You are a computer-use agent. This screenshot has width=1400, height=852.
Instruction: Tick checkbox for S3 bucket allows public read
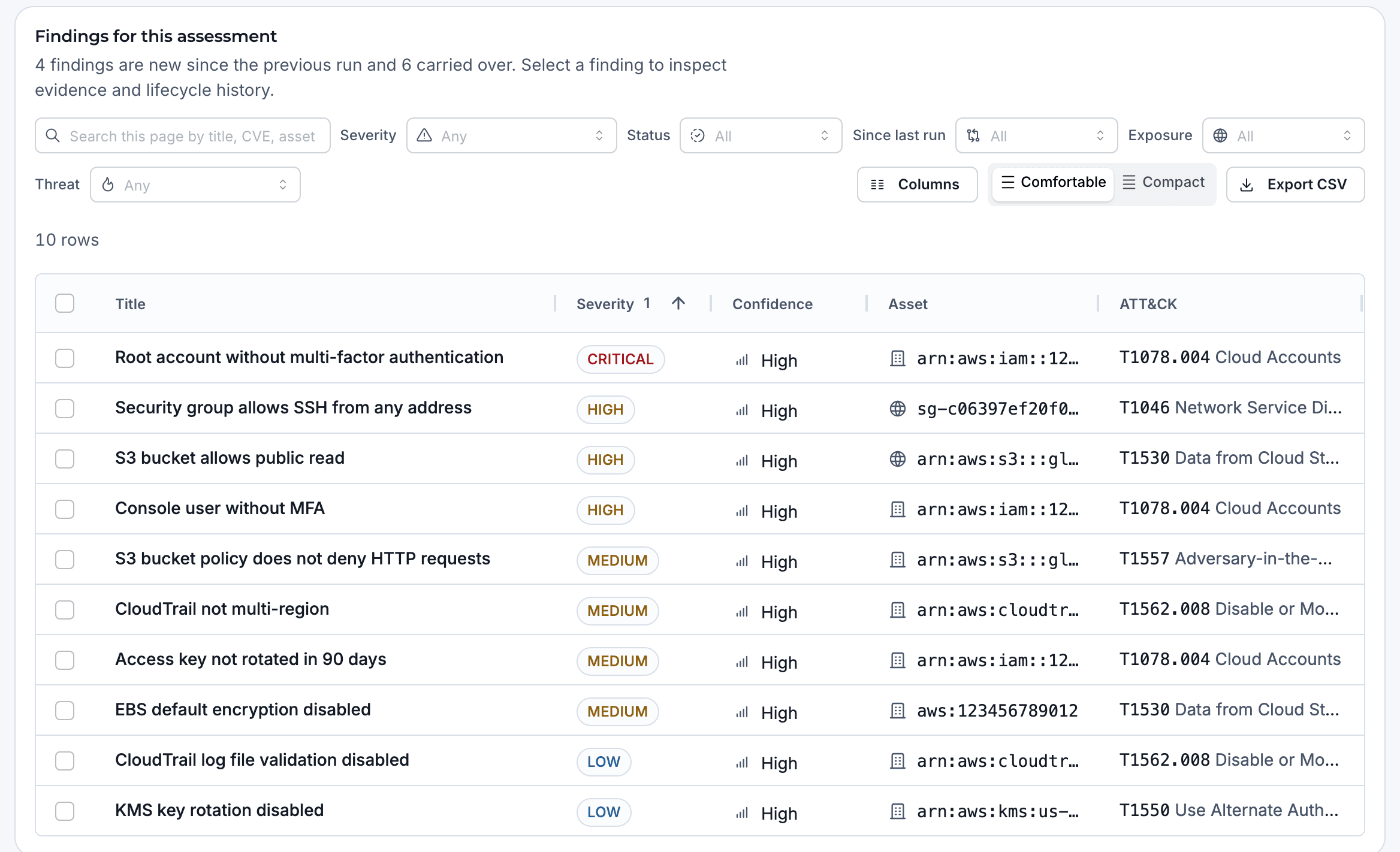pyautogui.click(x=65, y=459)
